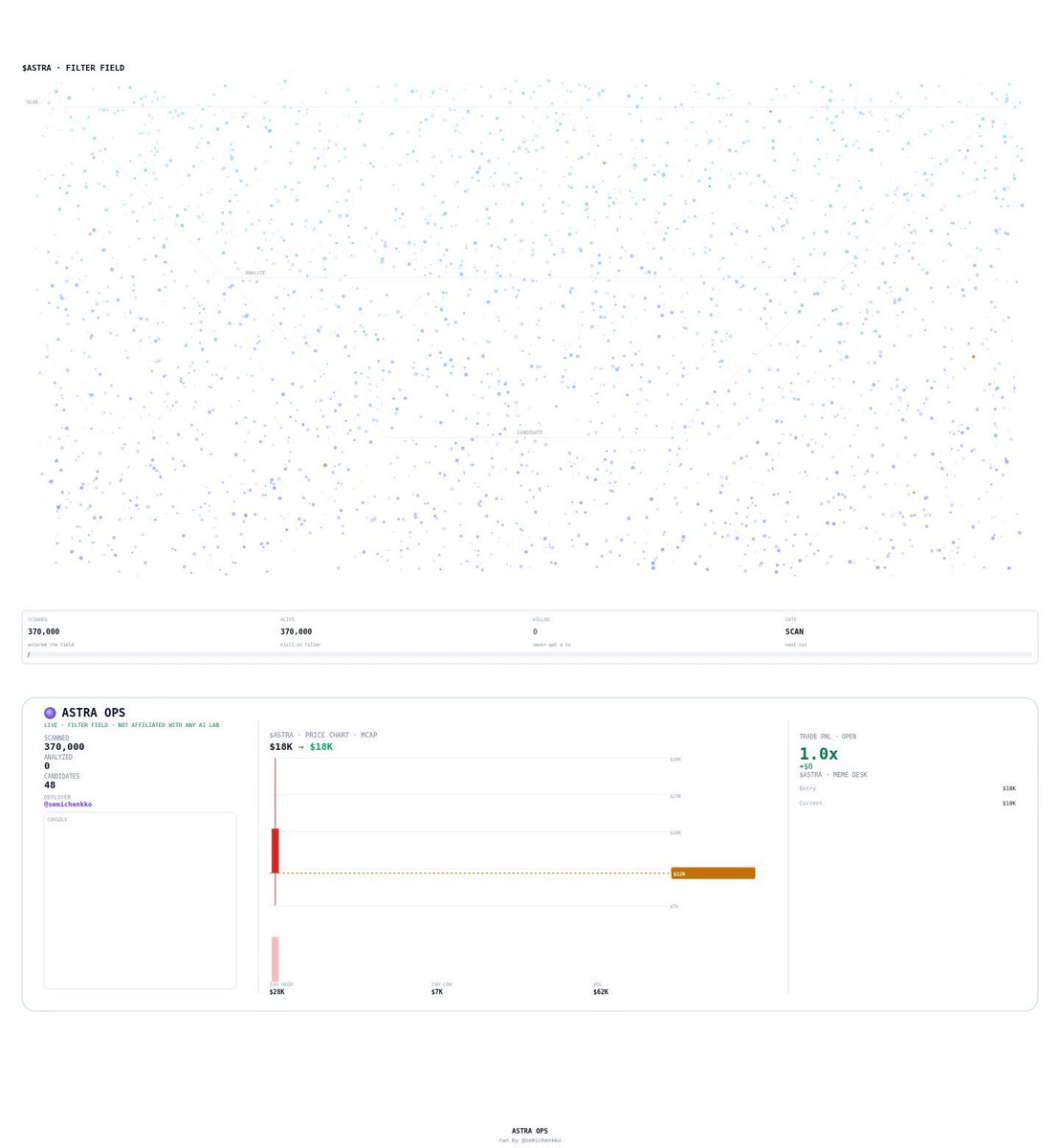
Task: Click the 1.0x PNL multiplier
Action: (819, 754)
